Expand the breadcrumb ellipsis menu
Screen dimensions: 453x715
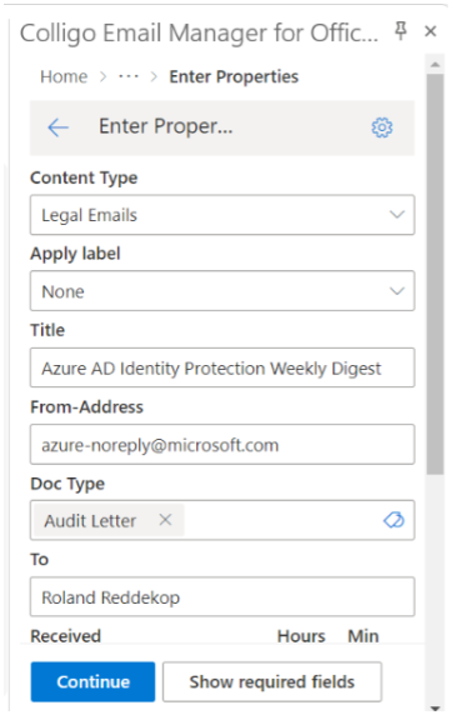[129, 77]
